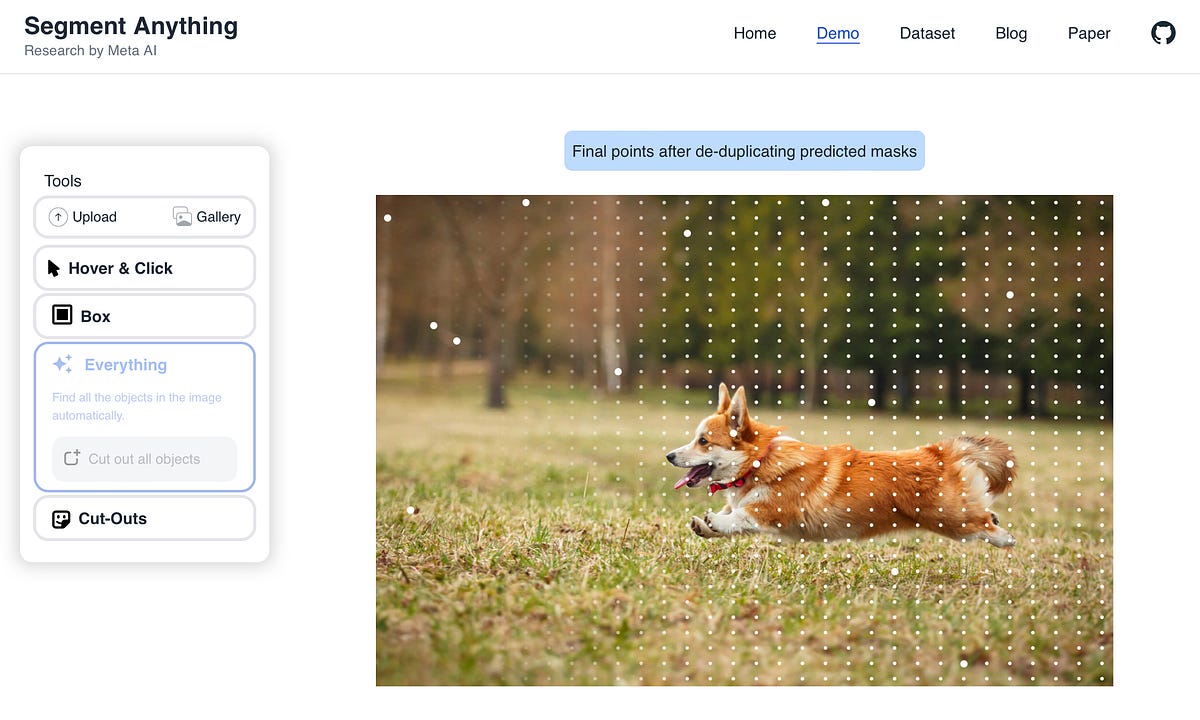Open the Paper link
Screen dimensions: 1200x720
click(x=1089, y=33)
